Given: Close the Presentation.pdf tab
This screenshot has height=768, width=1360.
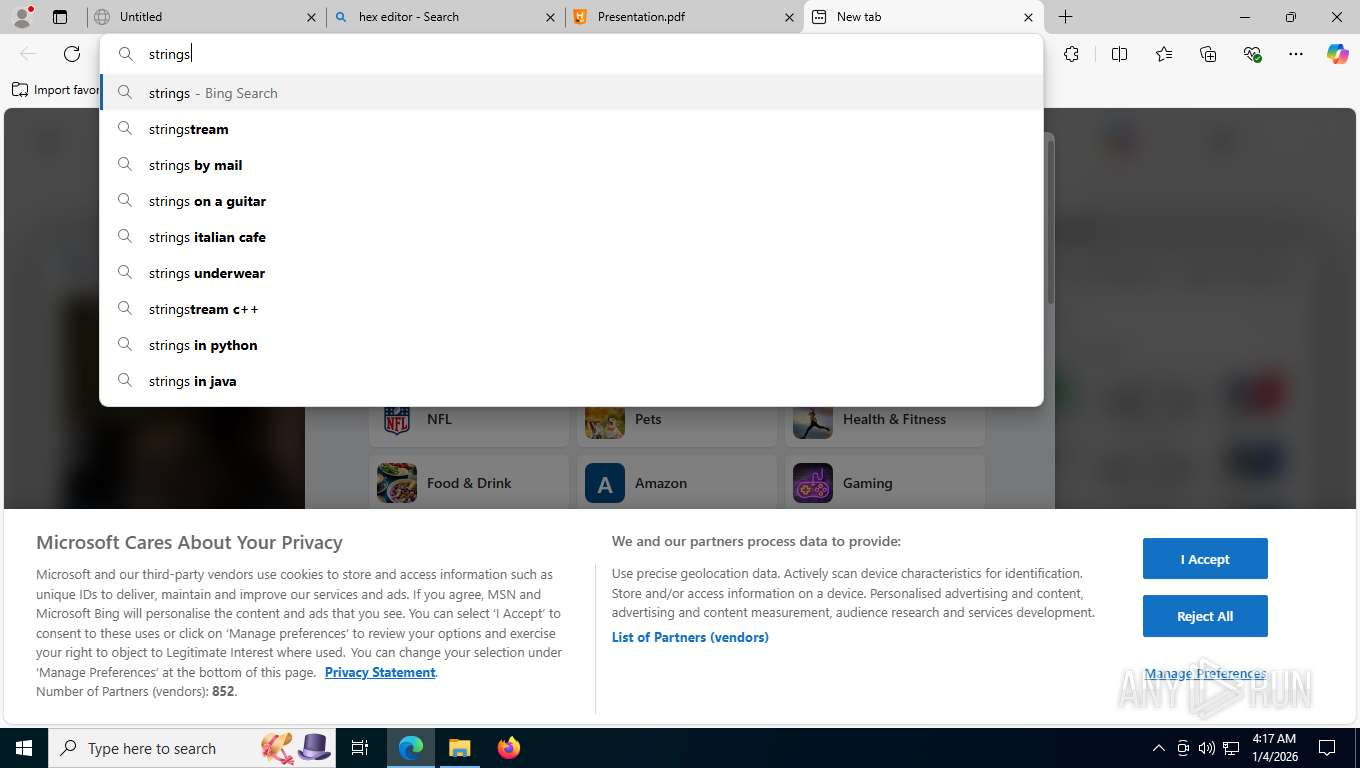Looking at the screenshot, I should pyautogui.click(x=790, y=17).
